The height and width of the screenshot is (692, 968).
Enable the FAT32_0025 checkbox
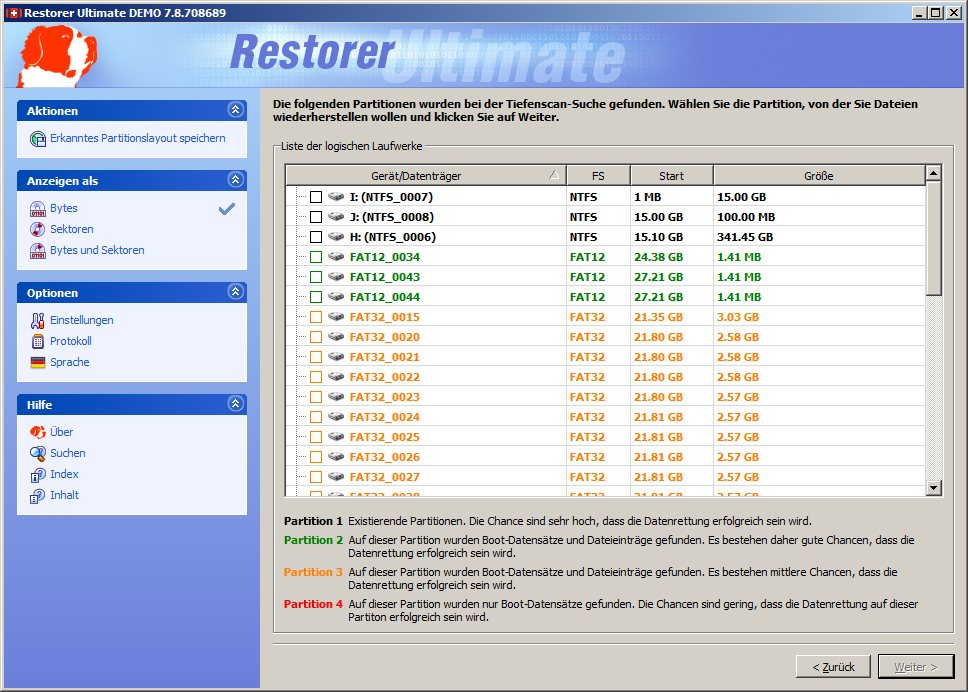[316, 437]
